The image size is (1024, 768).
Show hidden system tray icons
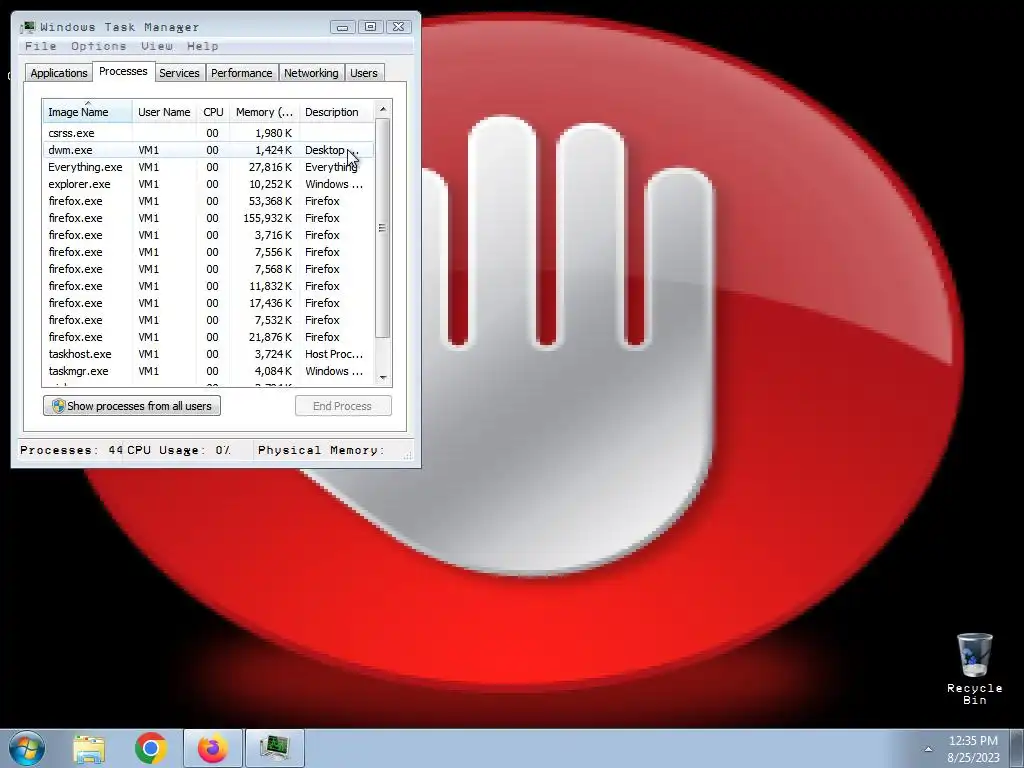(x=928, y=749)
